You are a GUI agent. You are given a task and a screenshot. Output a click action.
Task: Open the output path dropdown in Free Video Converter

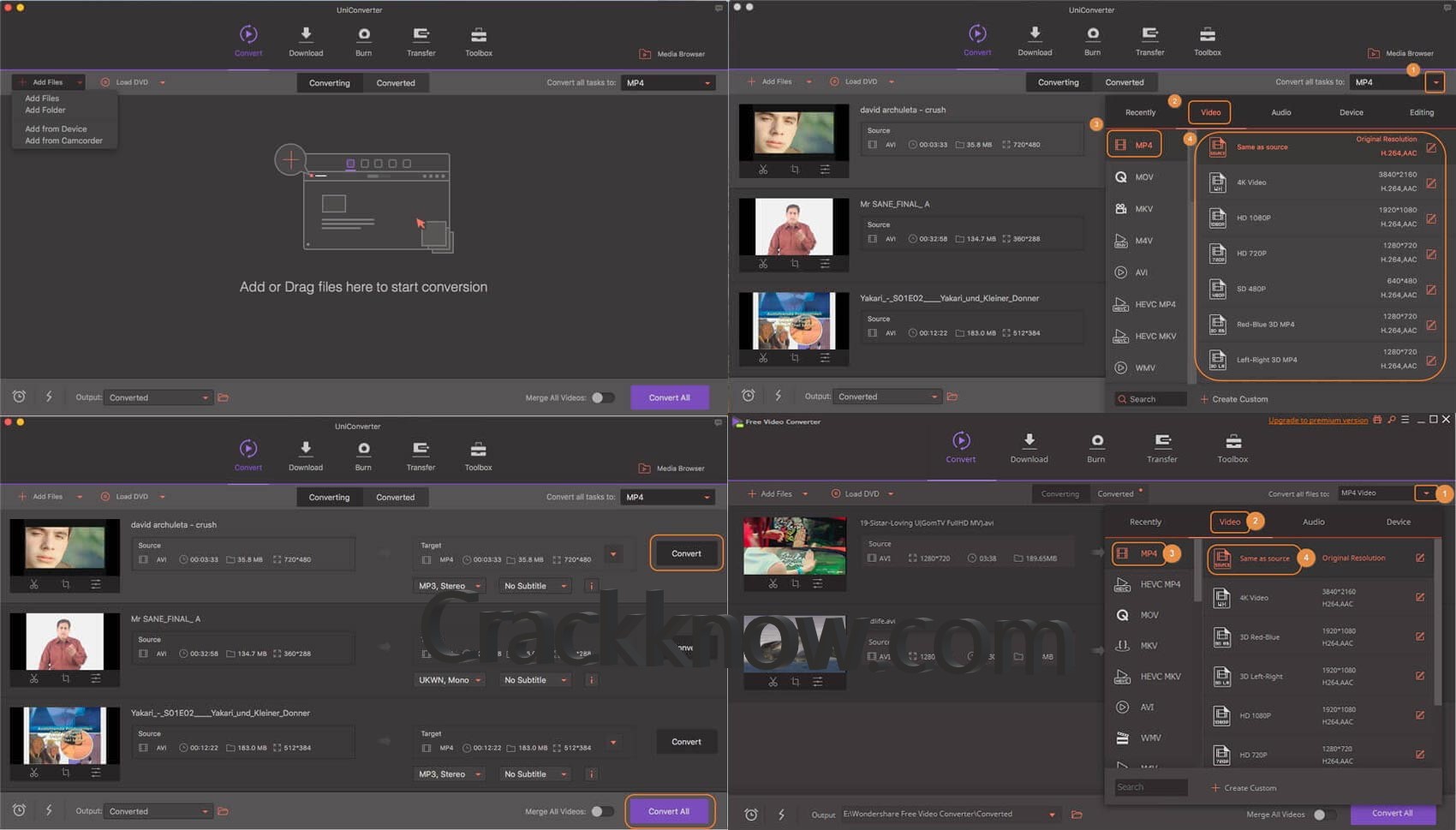click(x=1052, y=815)
